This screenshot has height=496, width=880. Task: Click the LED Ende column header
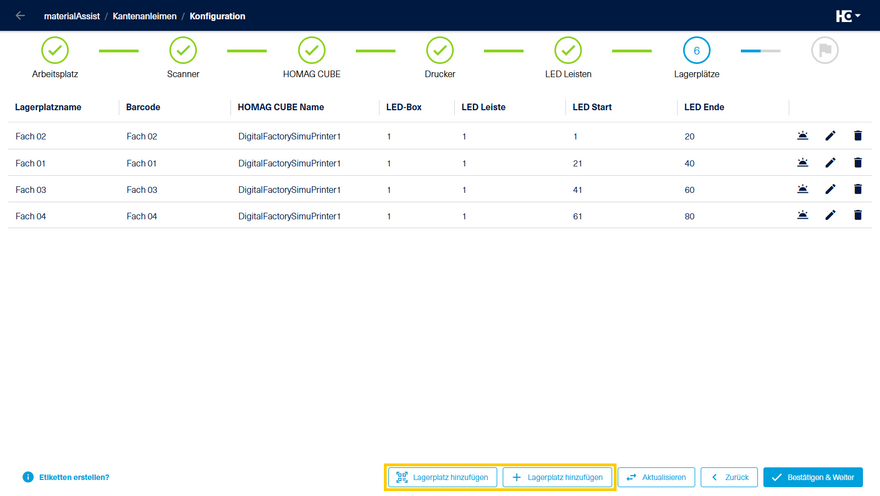click(x=704, y=107)
